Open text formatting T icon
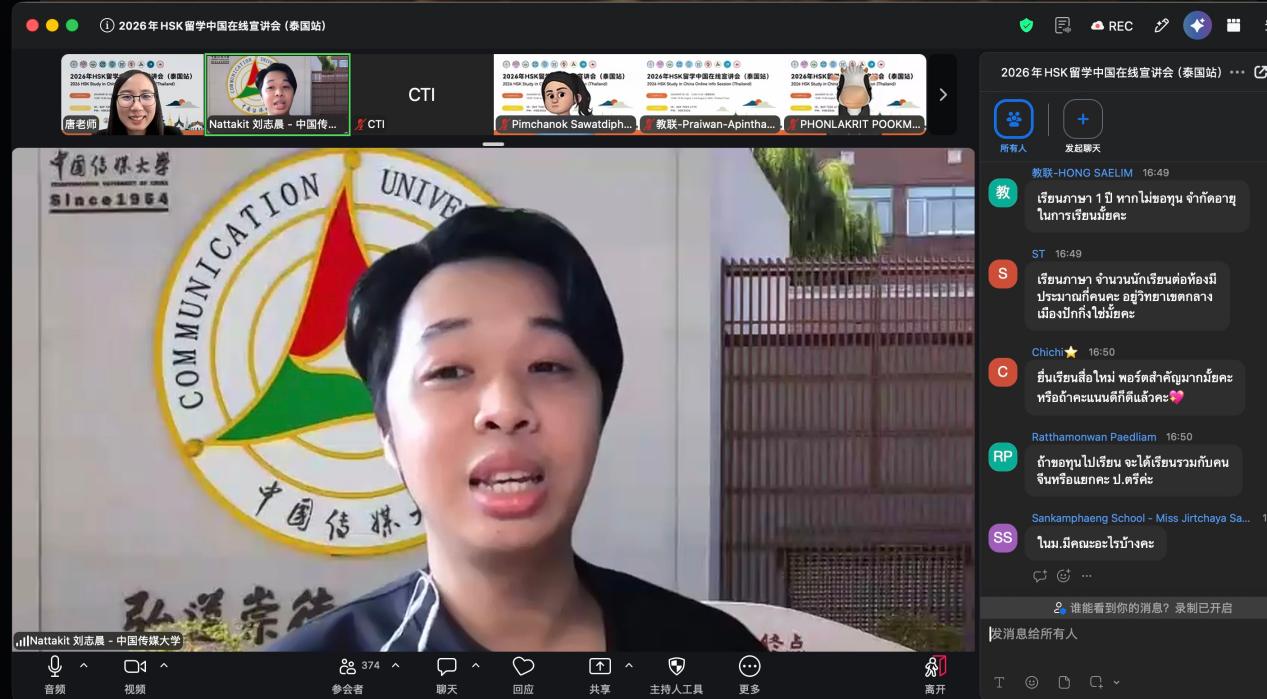Viewport: 1267px width, 699px height. click(x=999, y=682)
